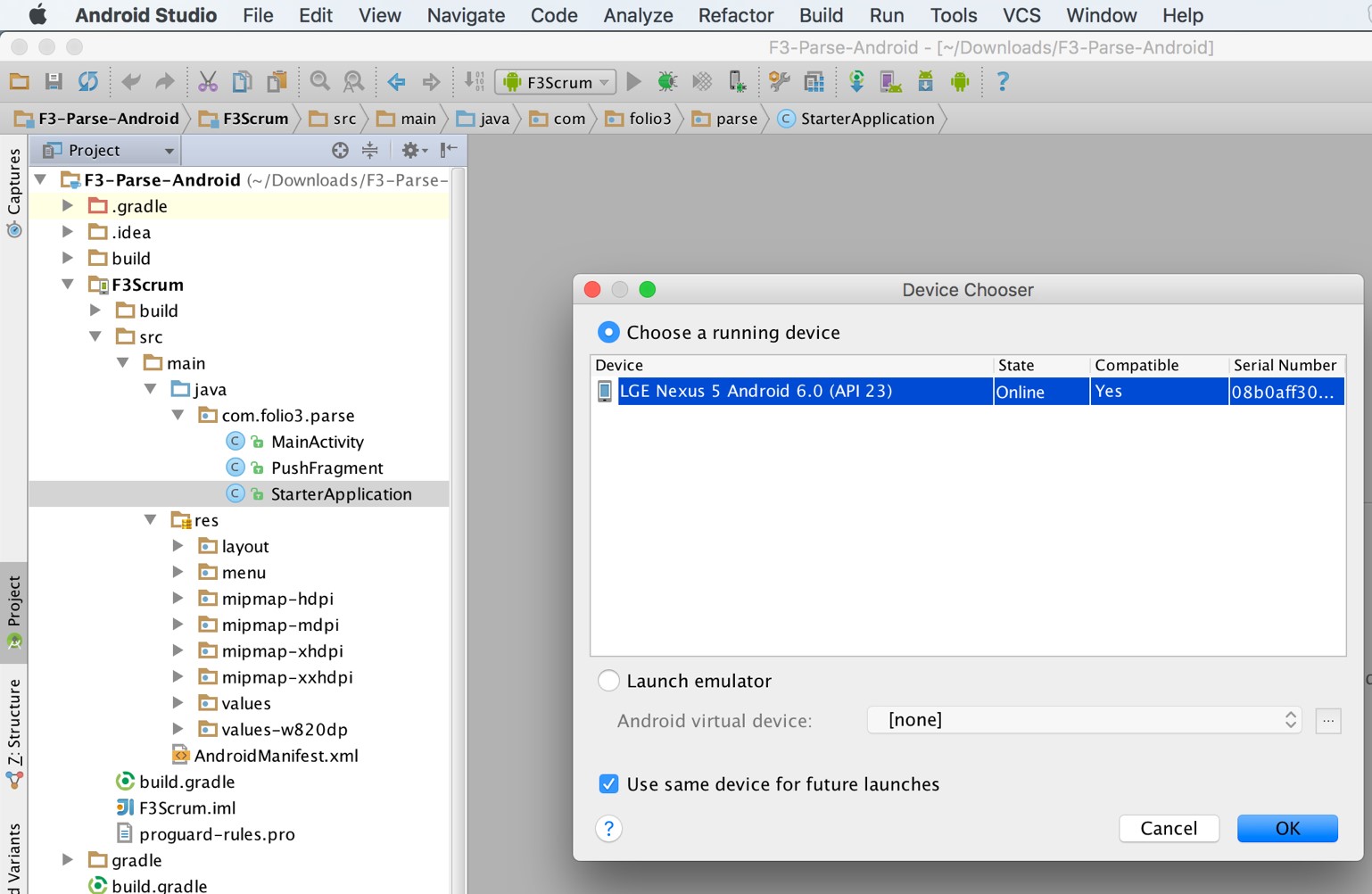Click the Back navigation arrow
The image size is (1372, 894).
pos(397,82)
